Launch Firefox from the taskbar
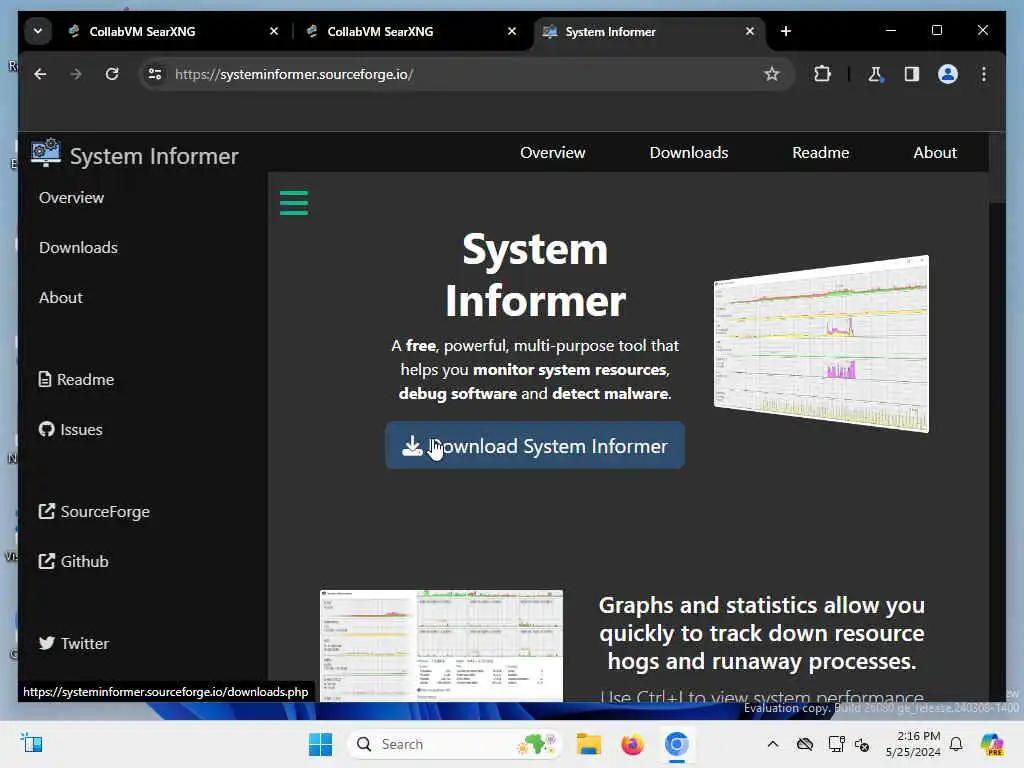This screenshot has height=768, width=1024. pyautogui.click(x=632, y=744)
